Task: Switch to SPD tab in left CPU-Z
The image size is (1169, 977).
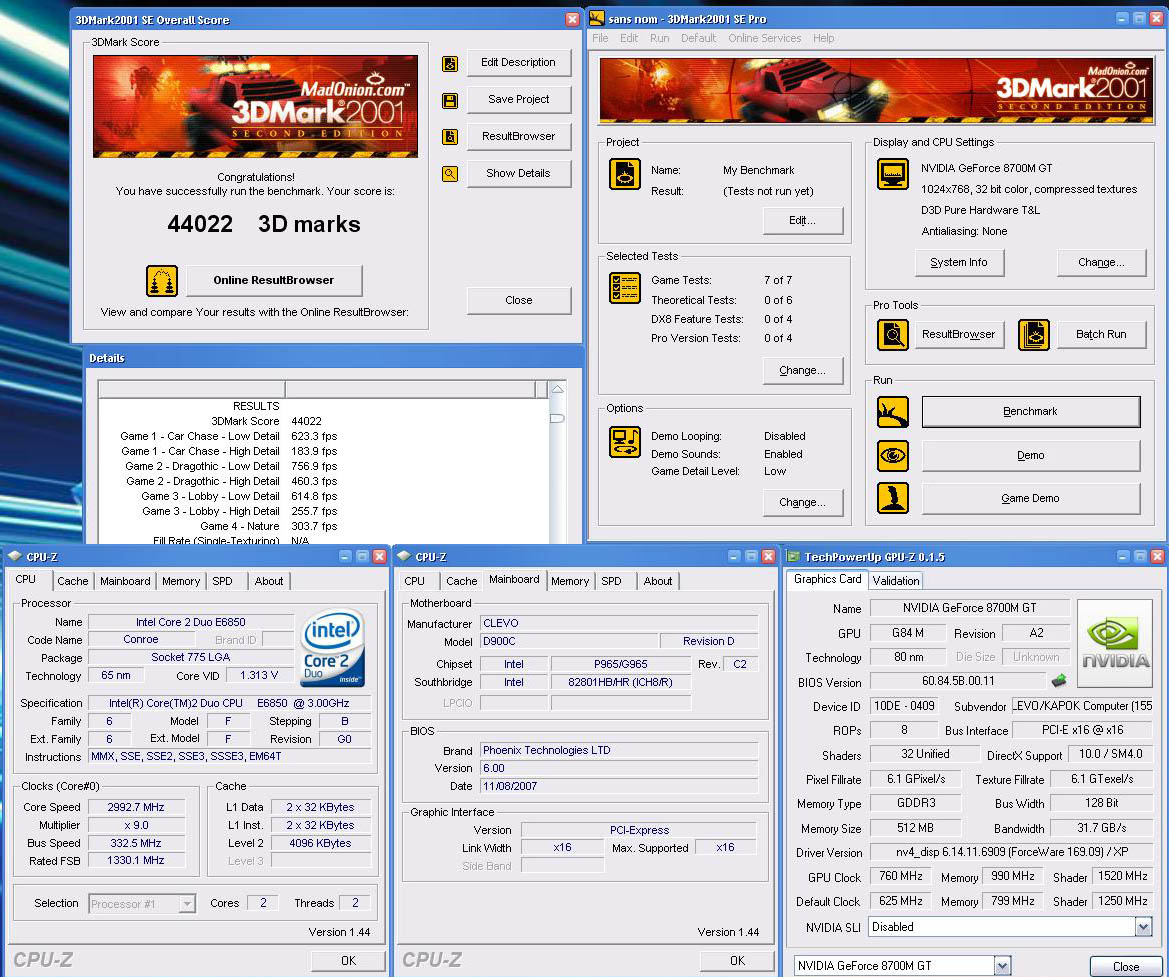Action: (222, 581)
